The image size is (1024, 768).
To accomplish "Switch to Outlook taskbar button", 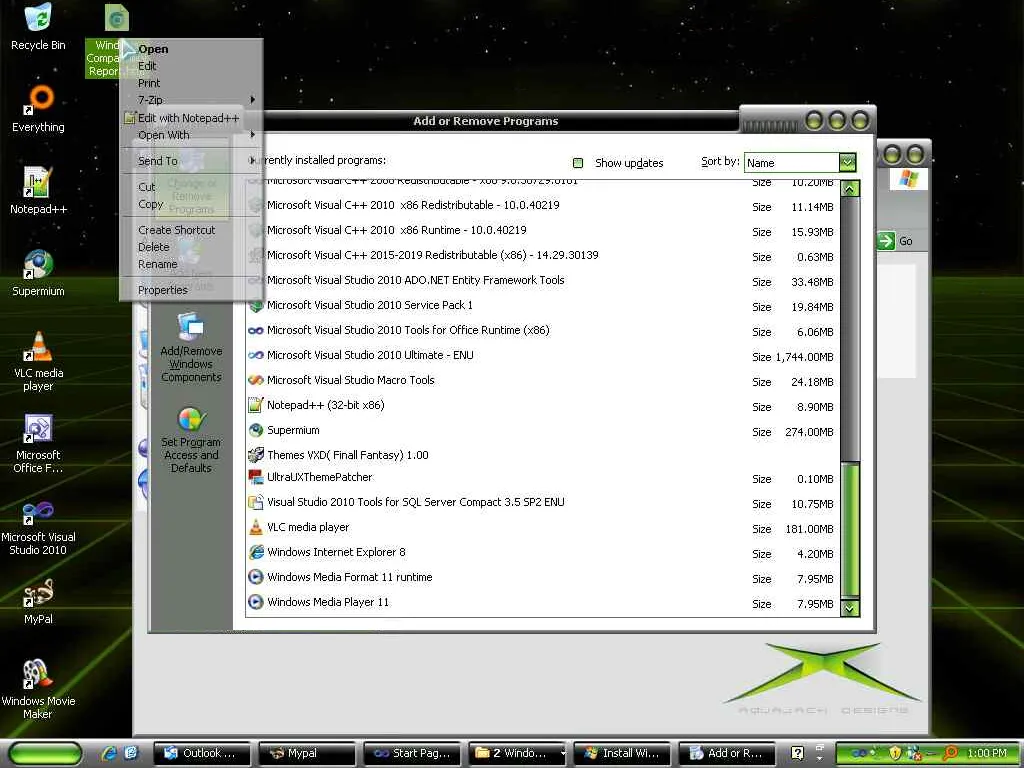I will pos(202,753).
